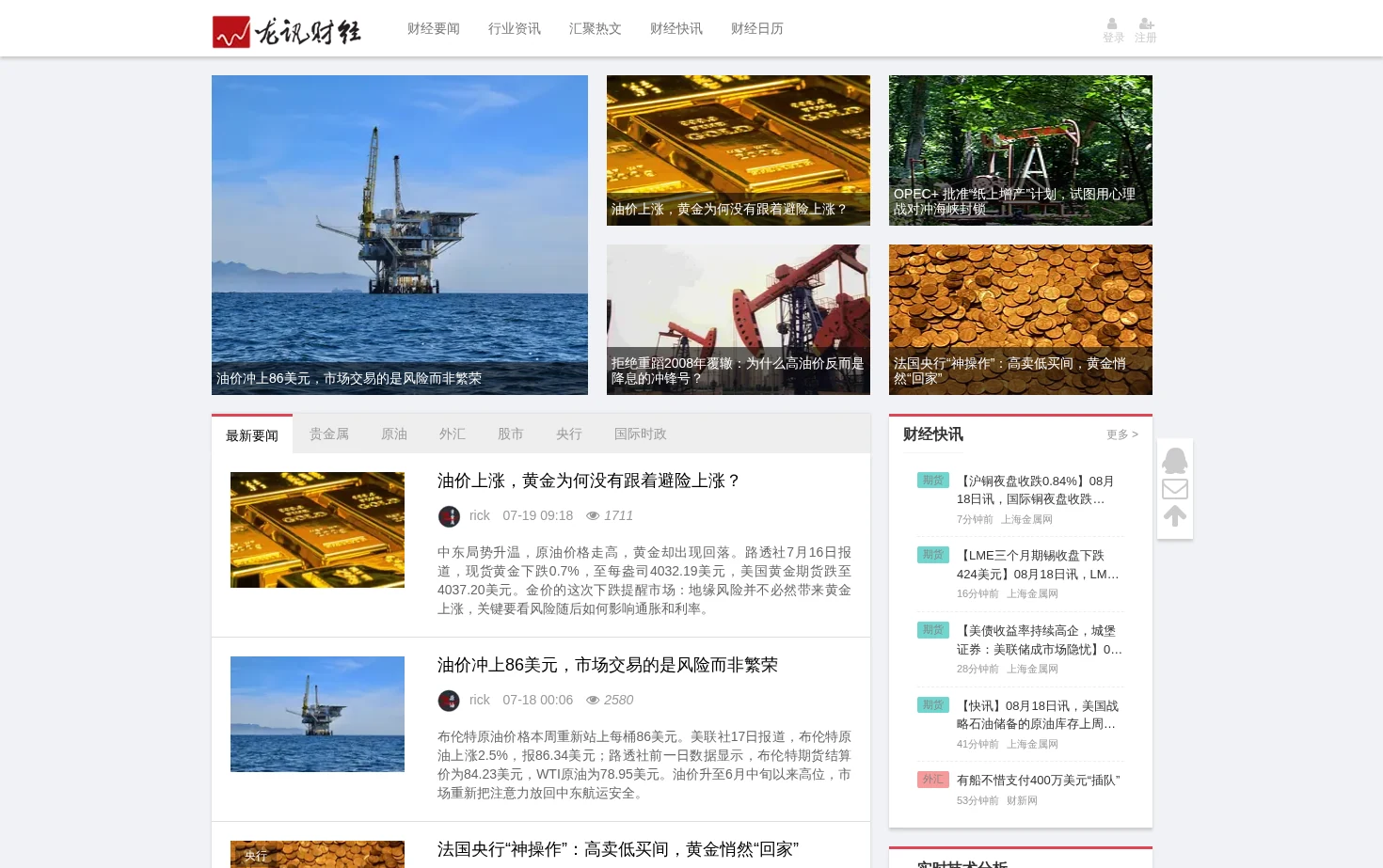Open the gold bars banner image
Viewport: 1383px width, 868px height.
click(739, 150)
